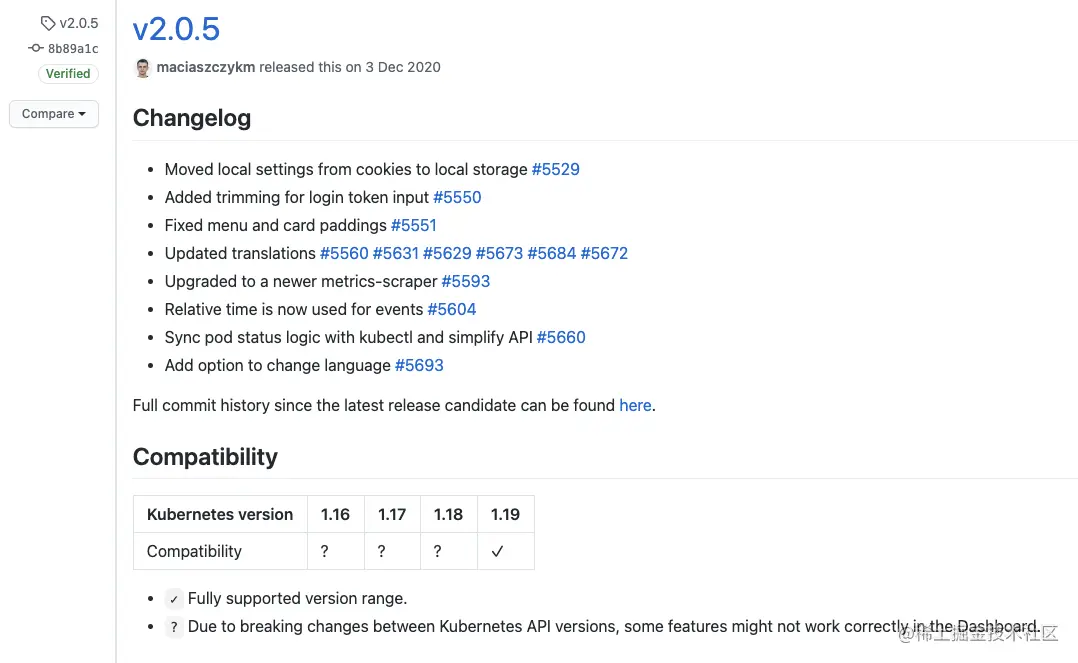
Task: Open metrics-scraper pull request #5593
Action: tap(466, 282)
